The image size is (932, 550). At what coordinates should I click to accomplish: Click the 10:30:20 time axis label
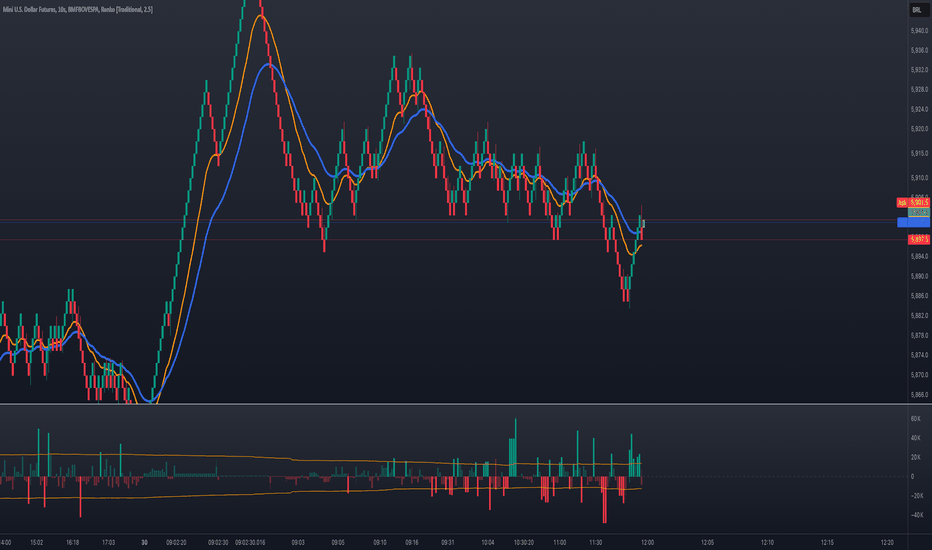click(x=524, y=542)
